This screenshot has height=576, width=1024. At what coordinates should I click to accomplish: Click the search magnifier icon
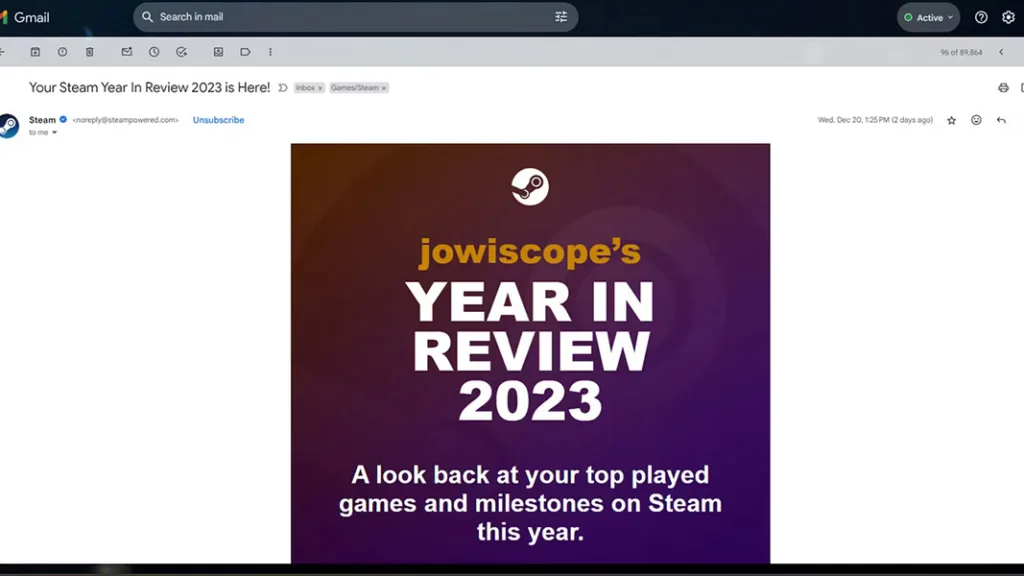pyautogui.click(x=148, y=17)
